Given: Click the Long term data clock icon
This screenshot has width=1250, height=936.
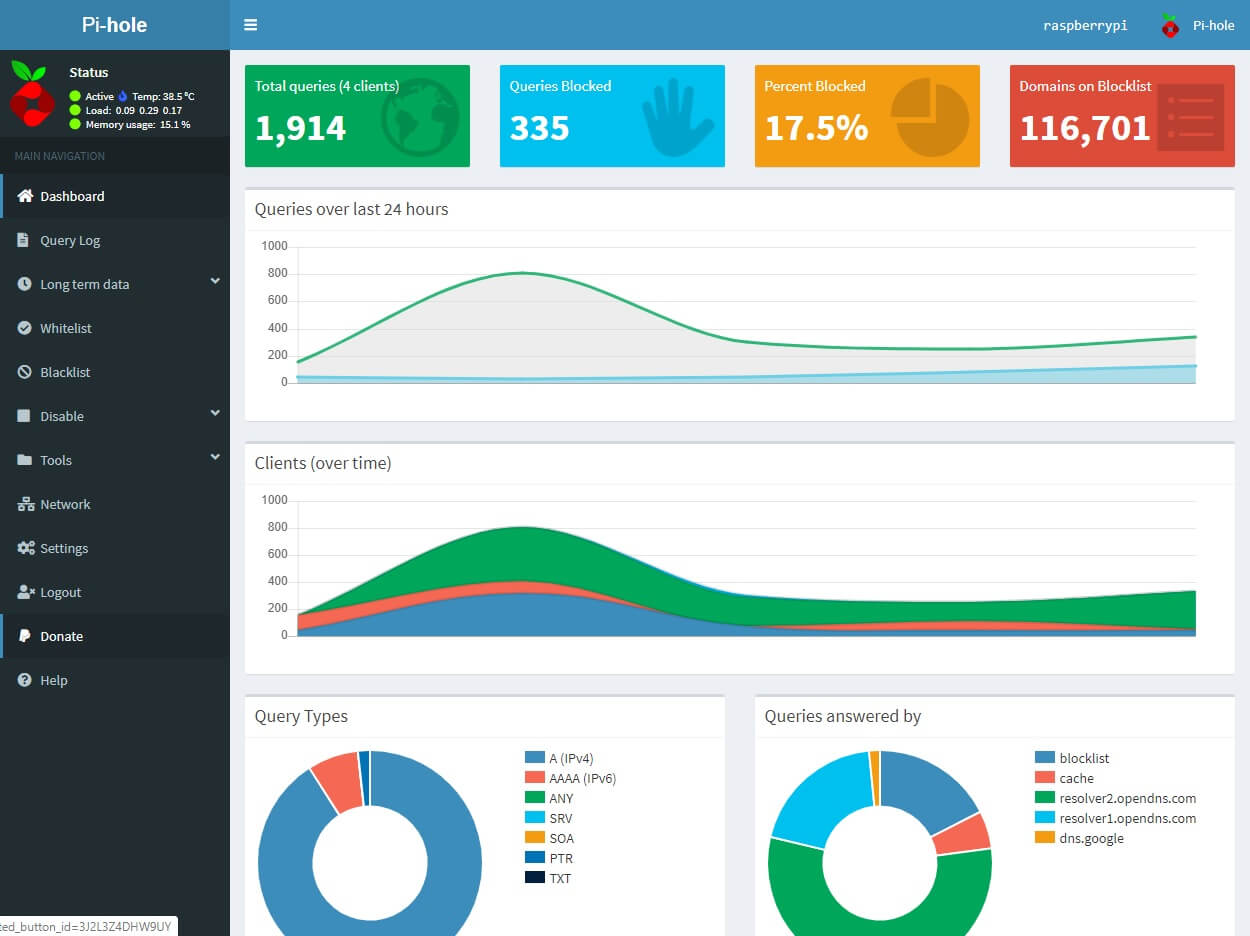Looking at the screenshot, I should click(x=25, y=284).
